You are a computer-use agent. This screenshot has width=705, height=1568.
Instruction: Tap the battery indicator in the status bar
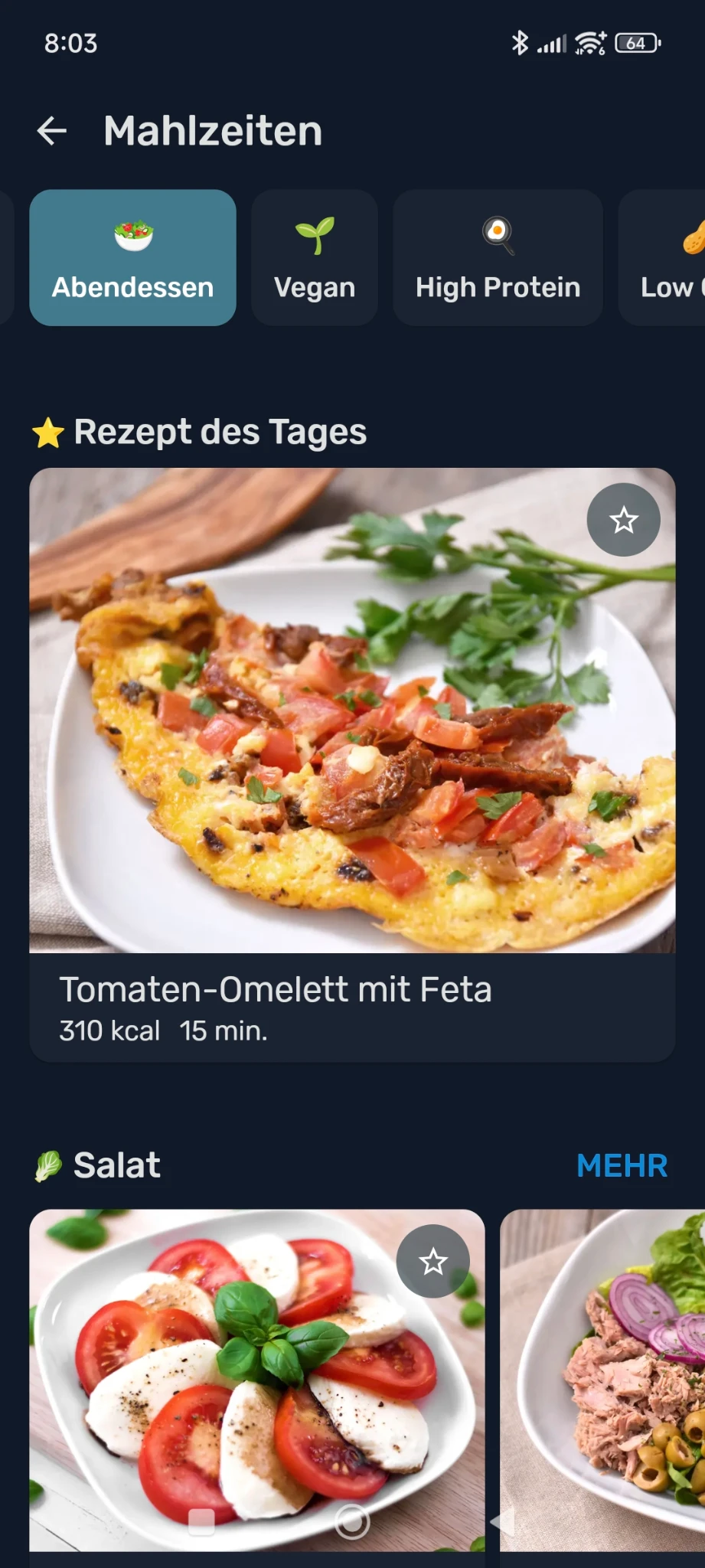point(637,44)
